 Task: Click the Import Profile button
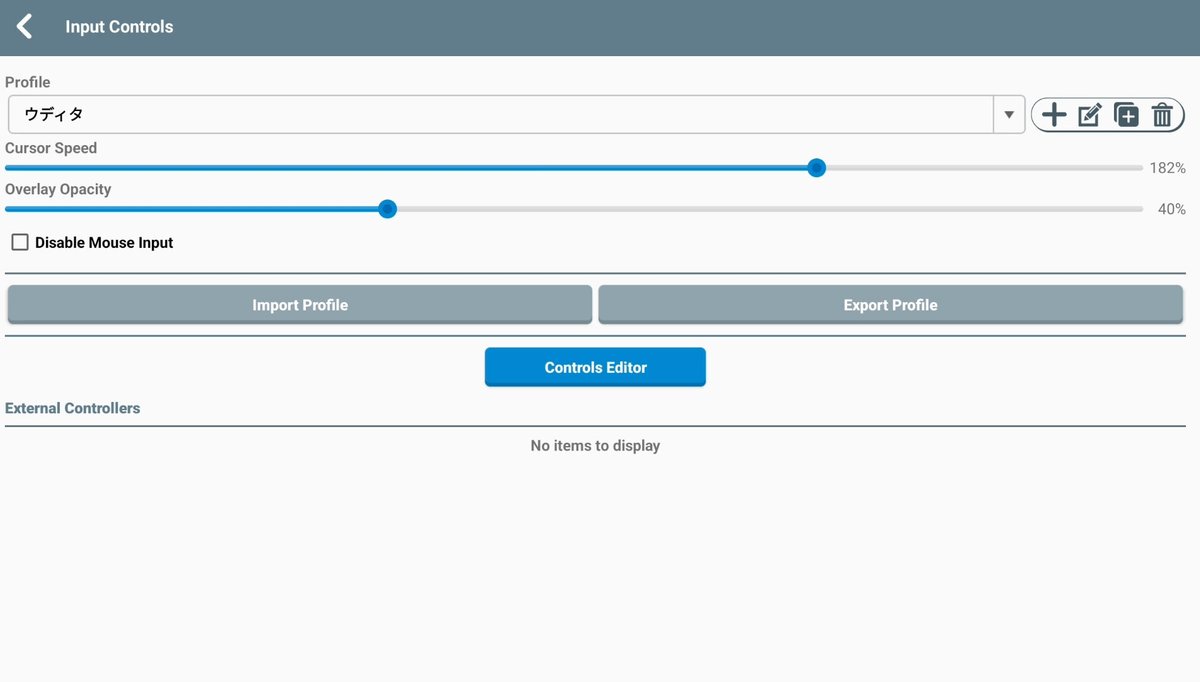click(x=300, y=305)
